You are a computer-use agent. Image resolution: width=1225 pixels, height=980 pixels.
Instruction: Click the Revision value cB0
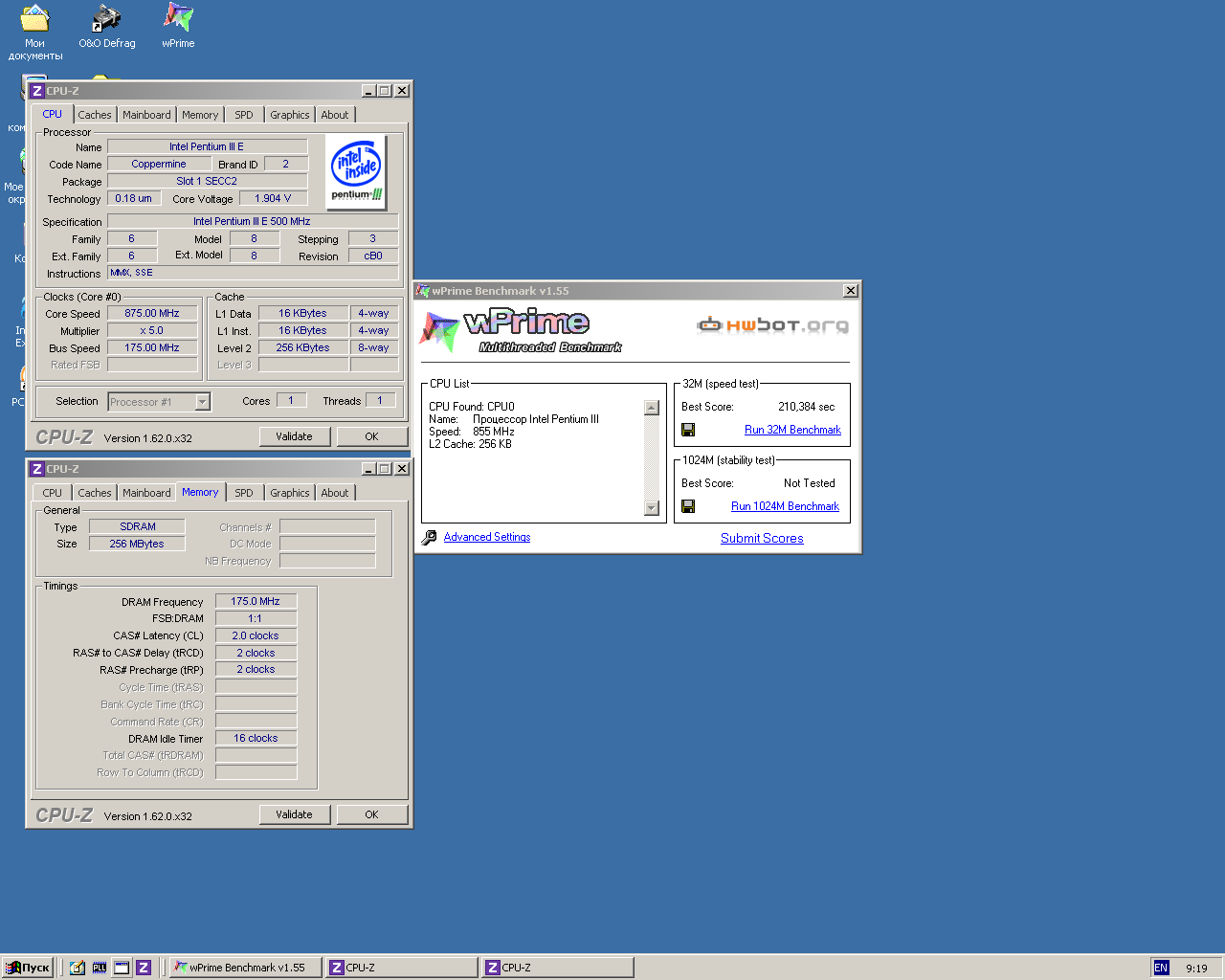[373, 256]
